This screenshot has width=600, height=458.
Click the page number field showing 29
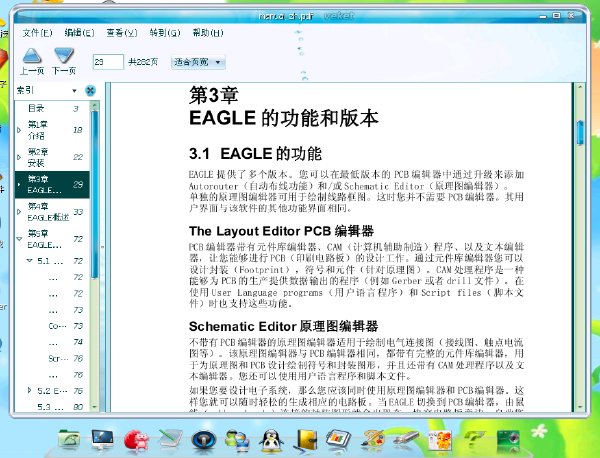point(108,62)
